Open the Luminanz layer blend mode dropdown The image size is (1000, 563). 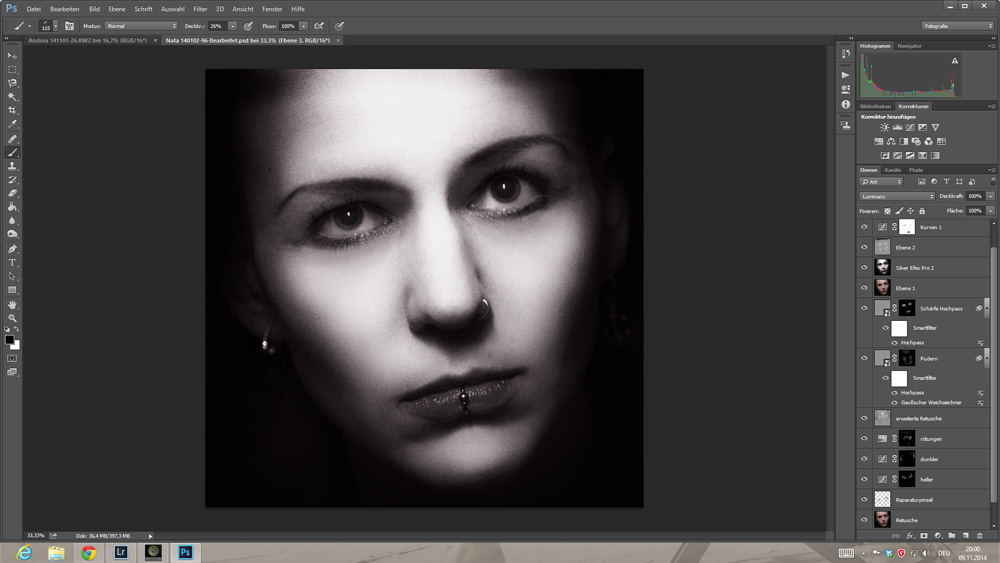897,196
